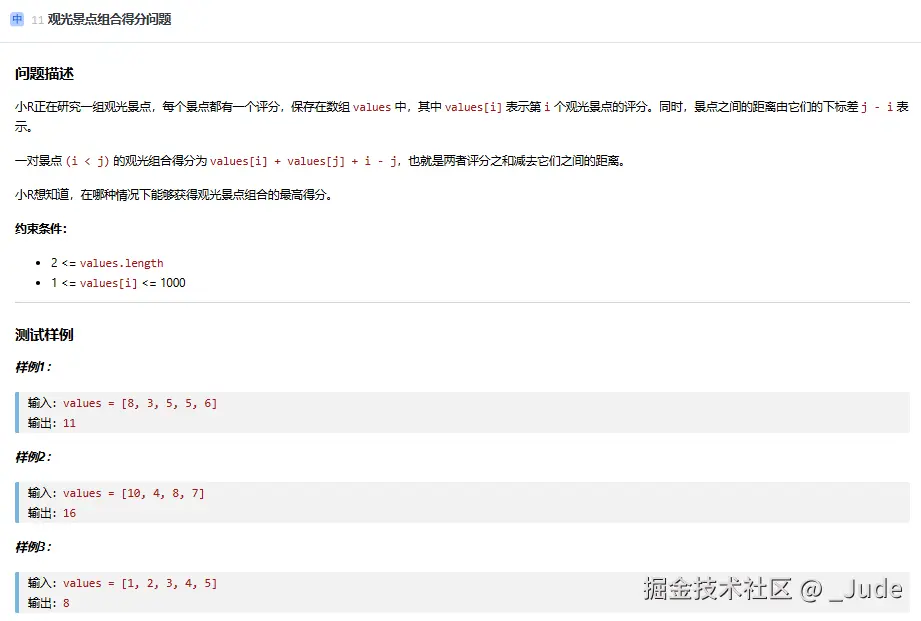Click the problem number 11
This screenshot has height=621, width=921.
38,20
